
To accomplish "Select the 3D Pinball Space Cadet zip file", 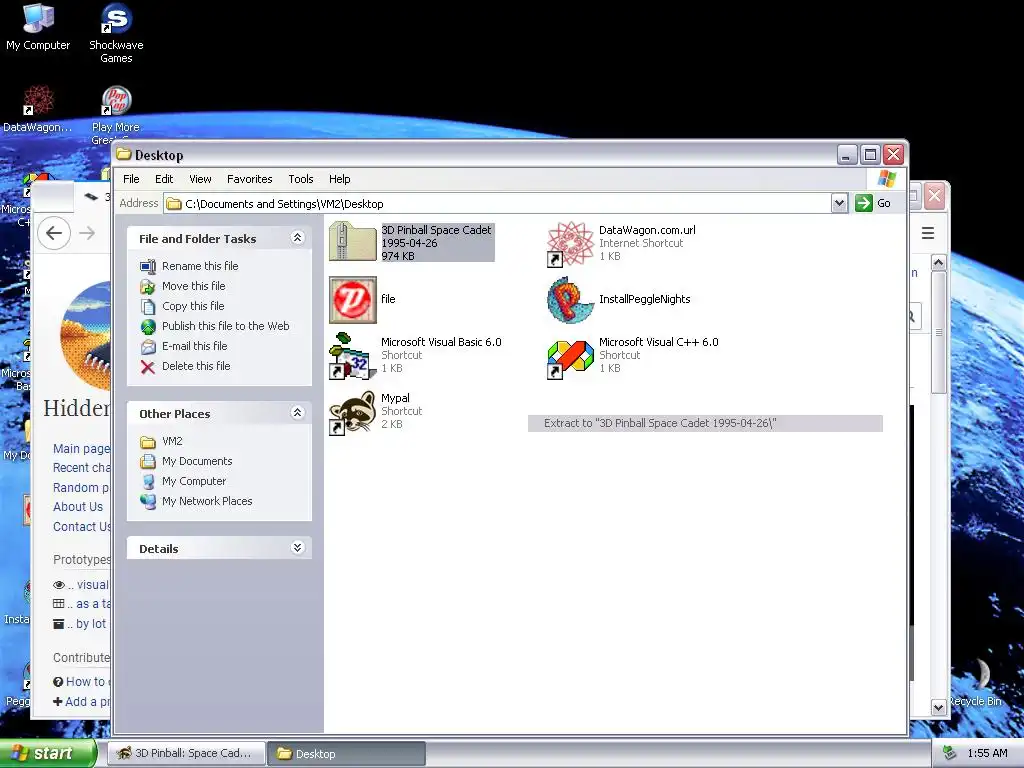I will (353, 242).
